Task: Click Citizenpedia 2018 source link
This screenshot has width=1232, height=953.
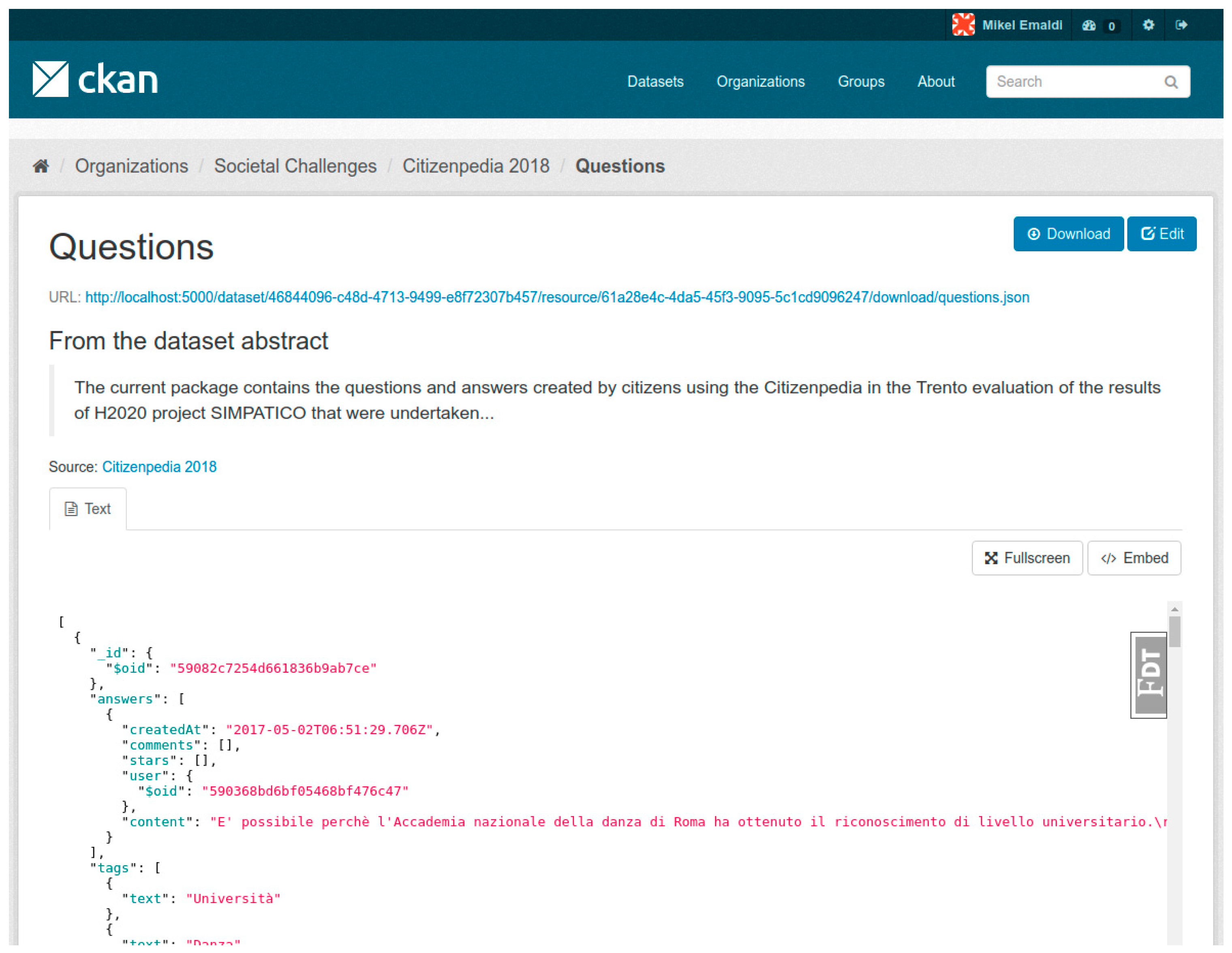Action: [159, 467]
